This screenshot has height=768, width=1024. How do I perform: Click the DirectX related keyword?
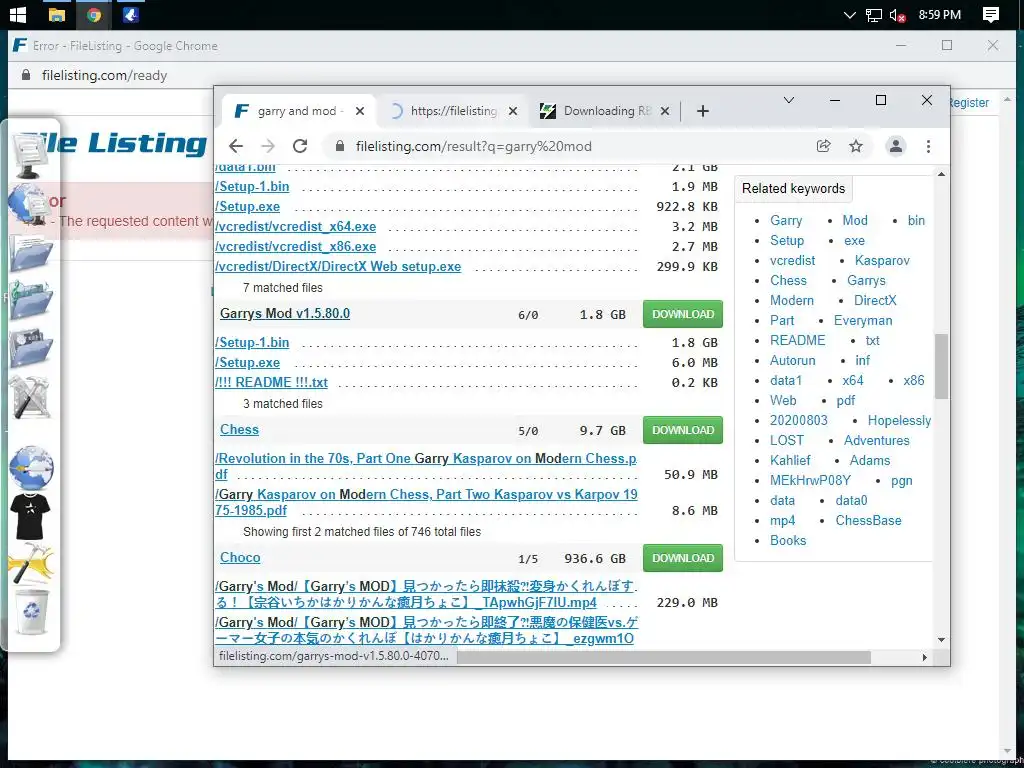pyautogui.click(x=875, y=300)
